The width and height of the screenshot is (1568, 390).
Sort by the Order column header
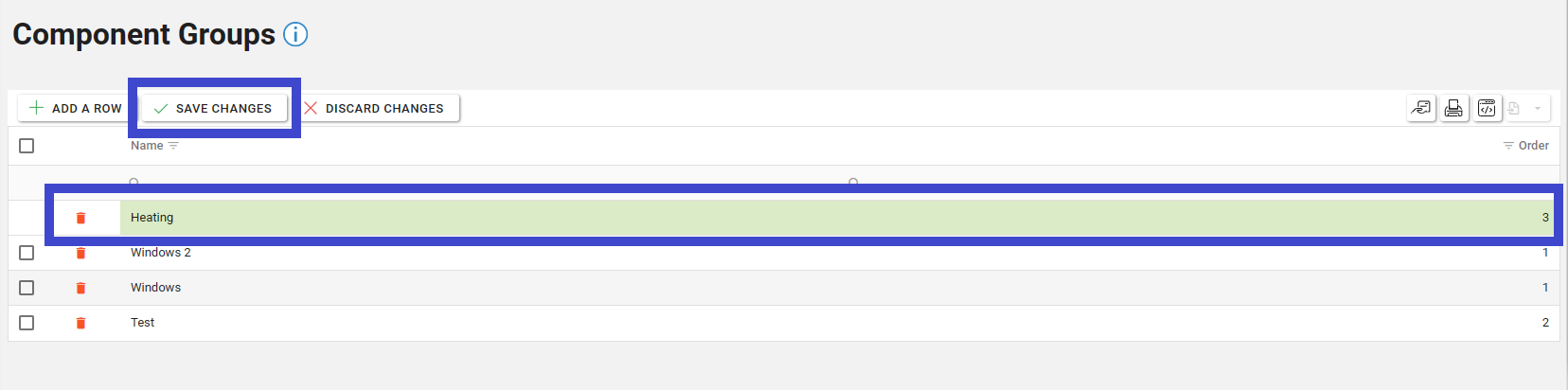[x=1534, y=146]
